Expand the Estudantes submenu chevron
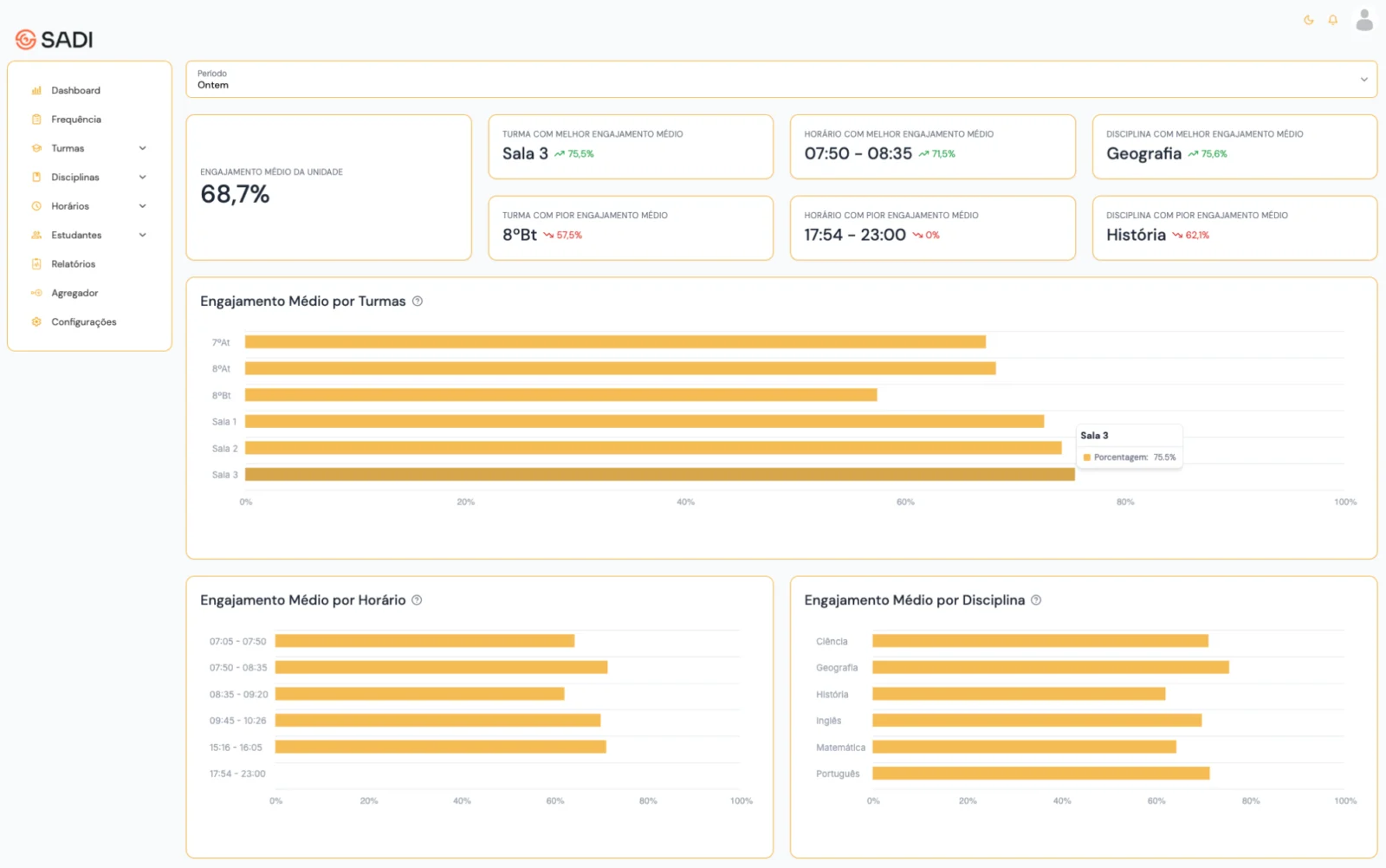The image size is (1386, 868). 143,235
